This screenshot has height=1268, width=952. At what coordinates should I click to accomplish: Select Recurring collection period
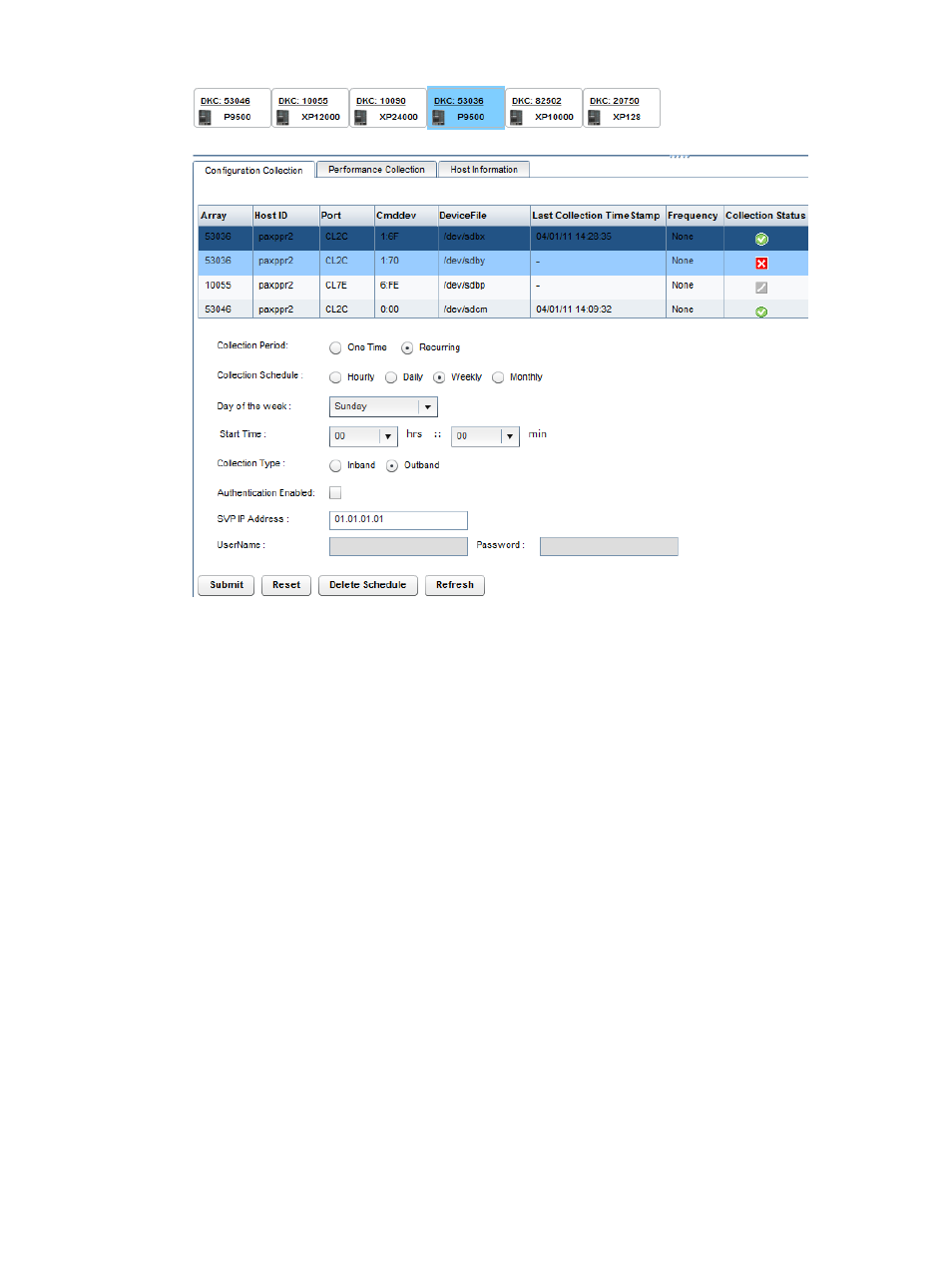[407, 348]
